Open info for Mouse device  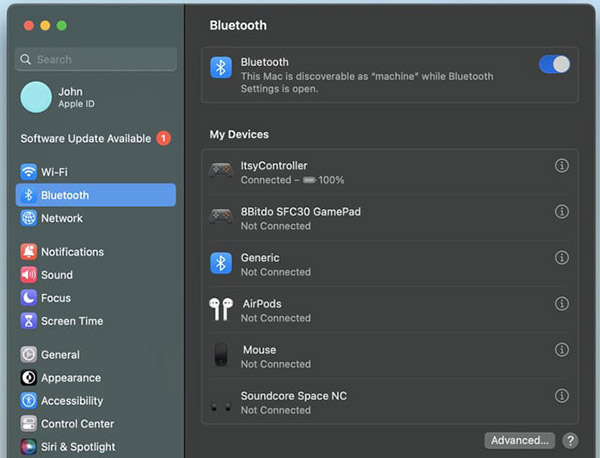pyautogui.click(x=561, y=350)
